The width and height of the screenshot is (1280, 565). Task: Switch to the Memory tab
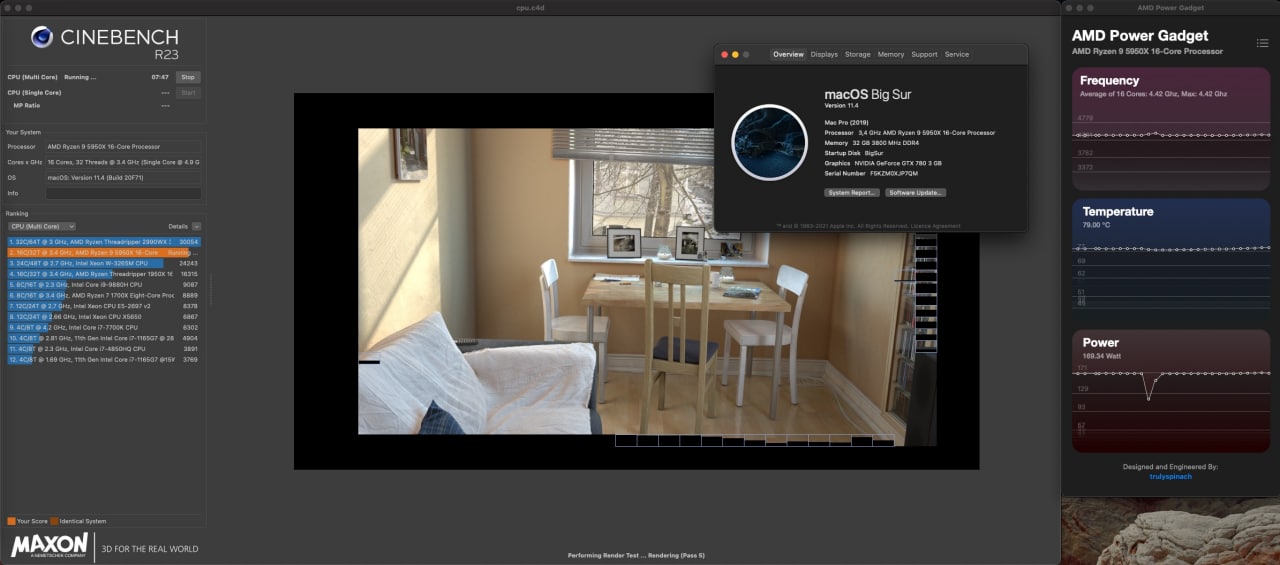point(891,54)
